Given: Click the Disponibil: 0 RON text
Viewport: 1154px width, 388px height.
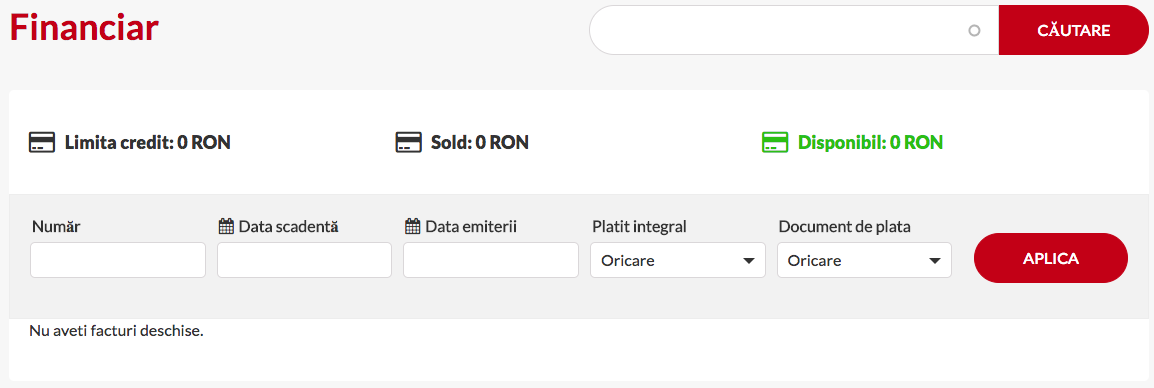Looking at the screenshot, I should (871, 142).
